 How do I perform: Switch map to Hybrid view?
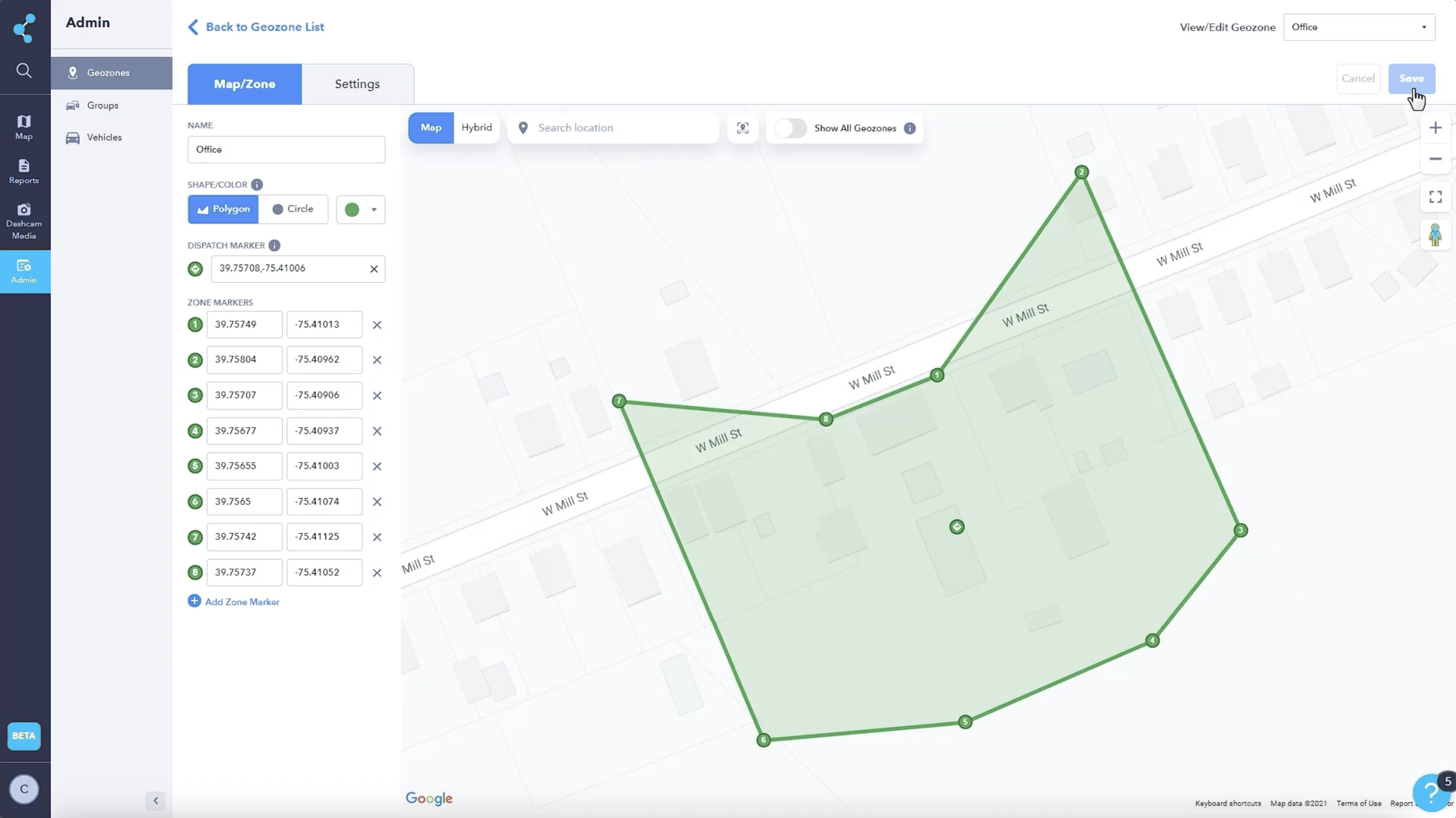click(x=476, y=128)
